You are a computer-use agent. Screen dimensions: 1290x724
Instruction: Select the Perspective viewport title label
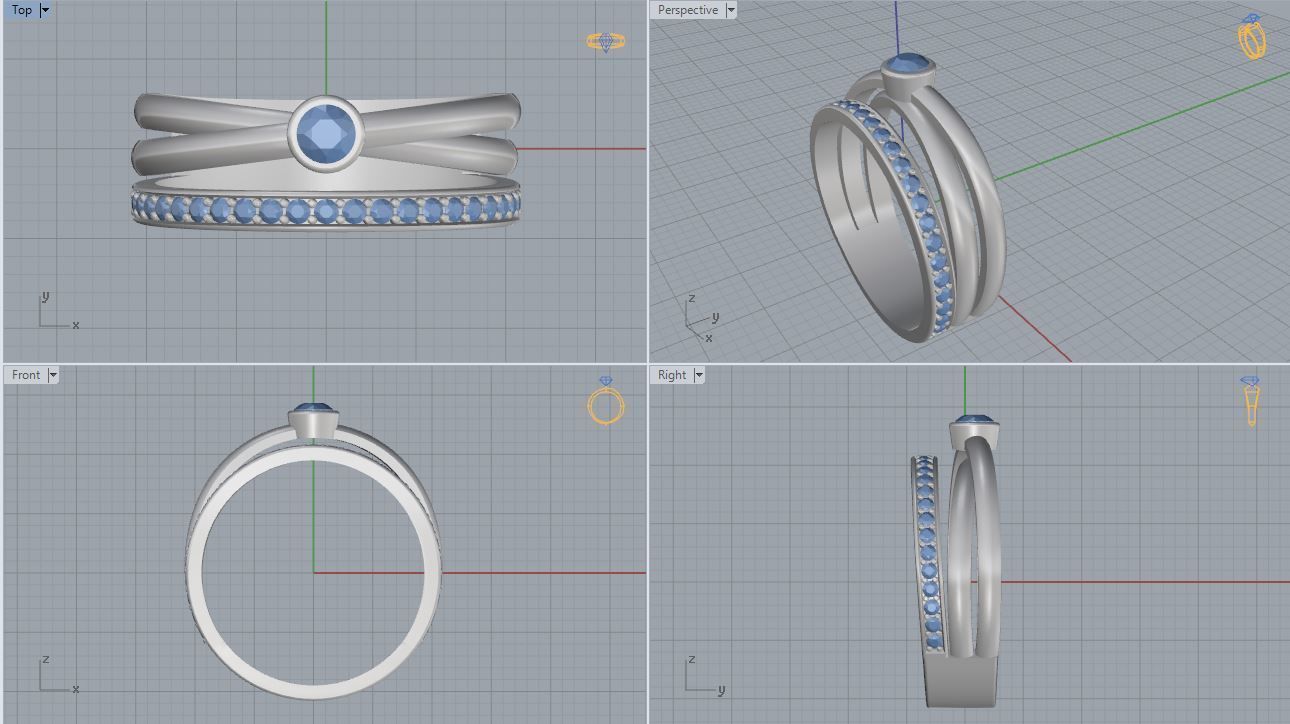click(x=688, y=10)
